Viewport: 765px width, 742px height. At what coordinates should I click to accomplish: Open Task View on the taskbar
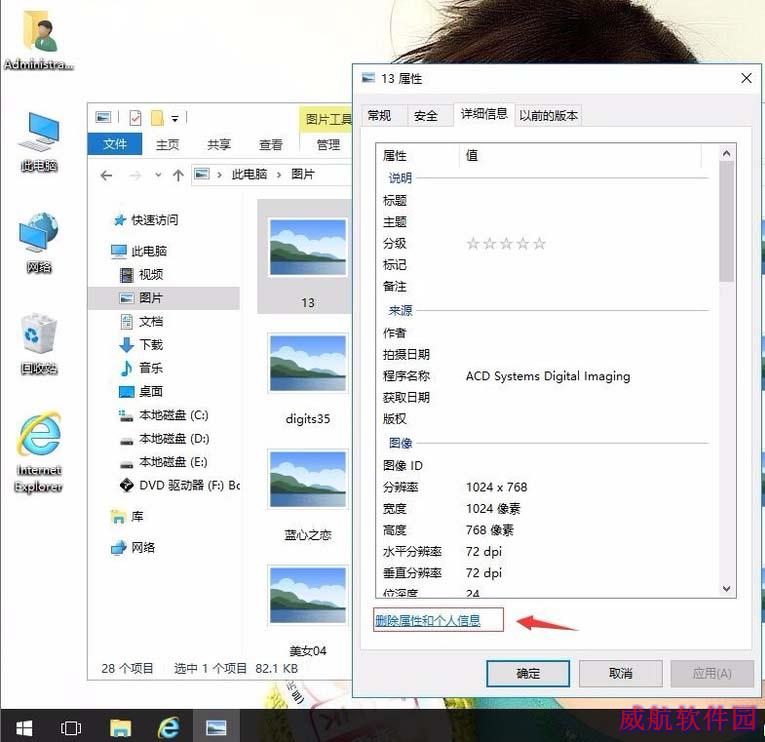(71, 728)
